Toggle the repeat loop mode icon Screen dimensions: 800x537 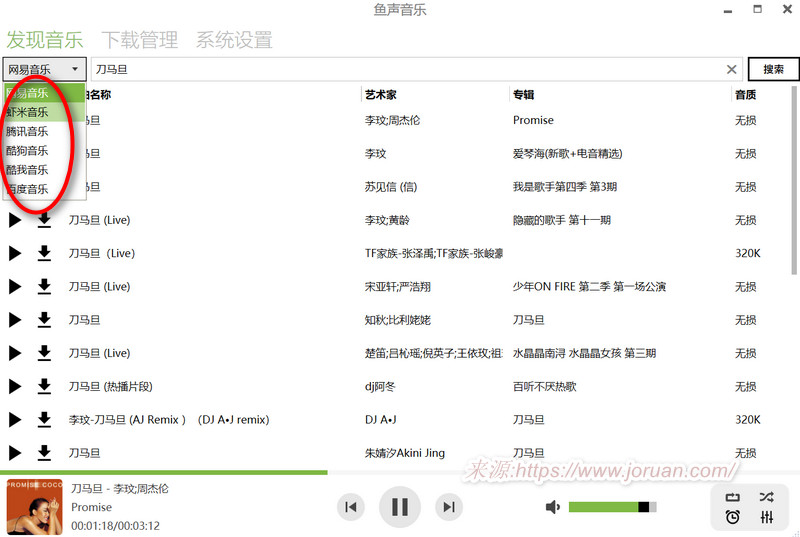point(733,496)
